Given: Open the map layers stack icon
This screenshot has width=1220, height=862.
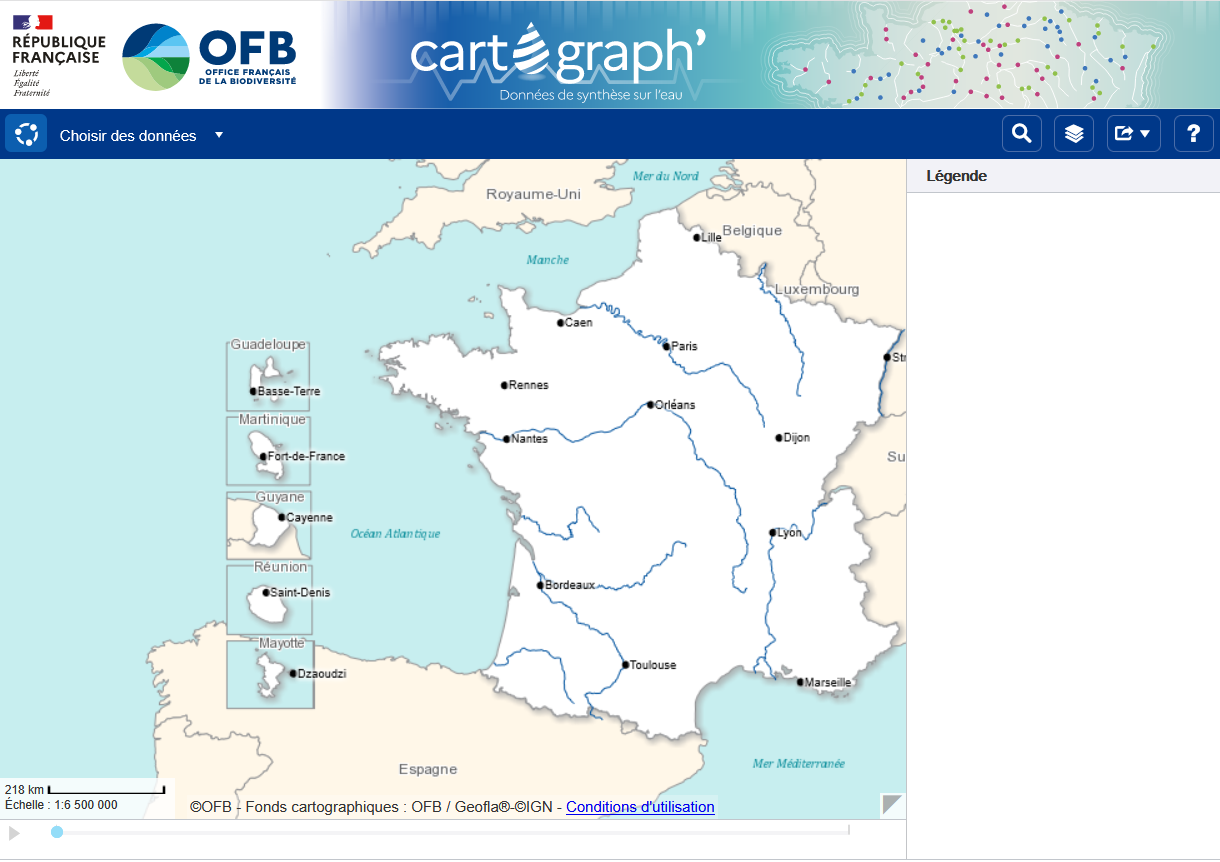Looking at the screenshot, I should pyautogui.click(x=1074, y=134).
